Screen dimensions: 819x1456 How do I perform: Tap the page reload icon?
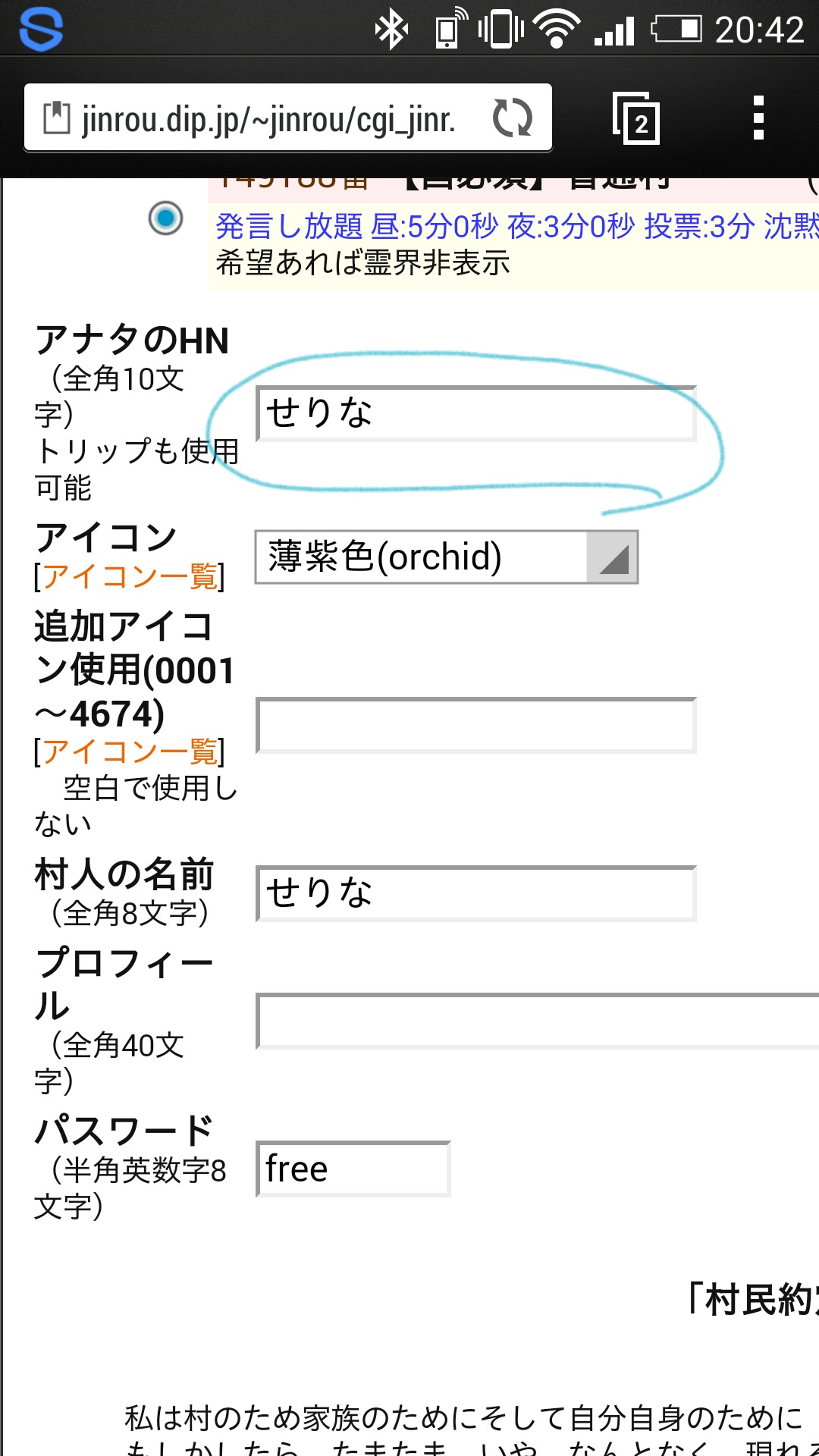(513, 118)
